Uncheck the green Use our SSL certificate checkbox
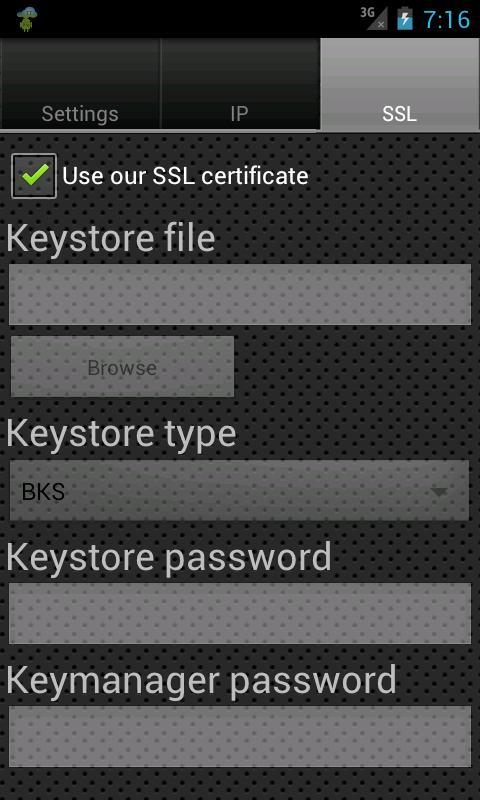This screenshot has width=480, height=800. pyautogui.click(x=34, y=176)
